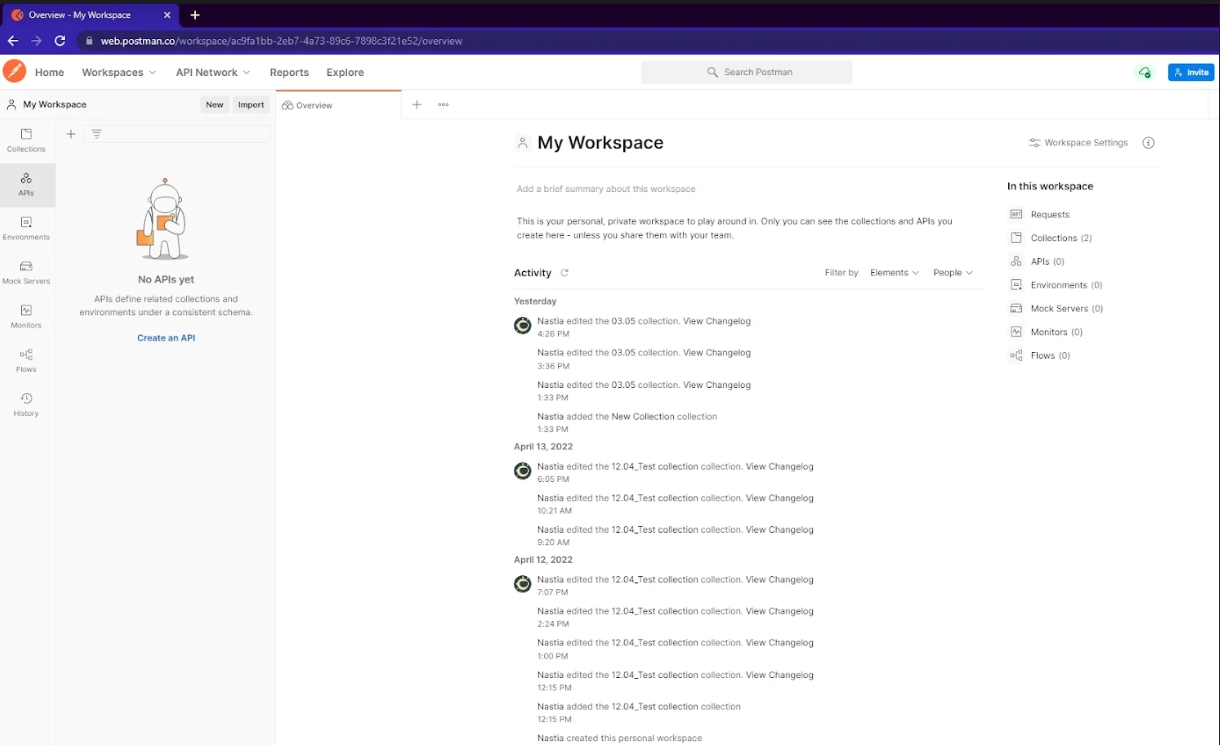The image size is (1220, 745).
Task: Click View Changelog for the 4:26 PM edit
Action: [x=716, y=321]
